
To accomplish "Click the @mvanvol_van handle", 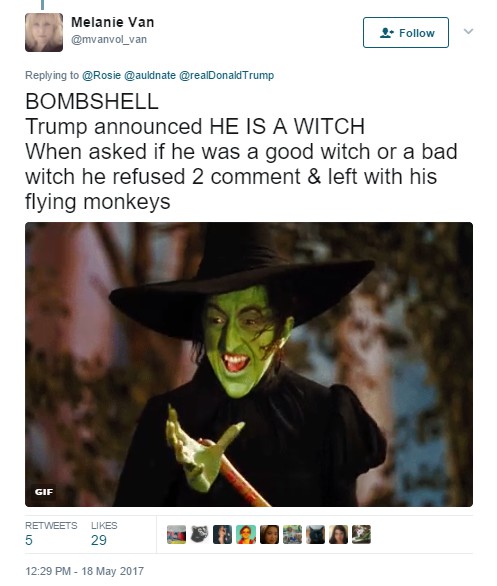I will coord(109,39).
